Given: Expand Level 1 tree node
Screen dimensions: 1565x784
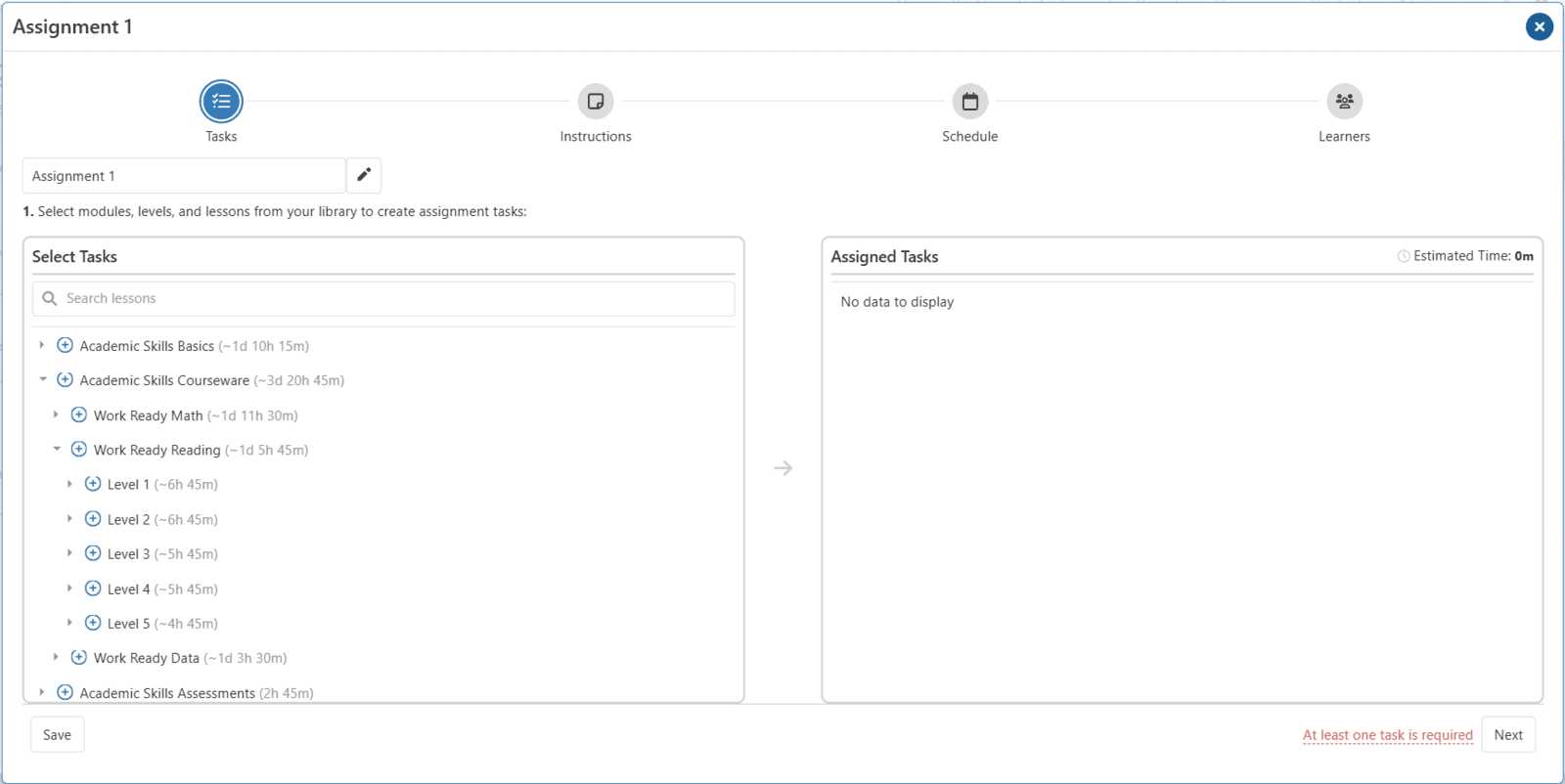Looking at the screenshot, I should click(x=69, y=484).
